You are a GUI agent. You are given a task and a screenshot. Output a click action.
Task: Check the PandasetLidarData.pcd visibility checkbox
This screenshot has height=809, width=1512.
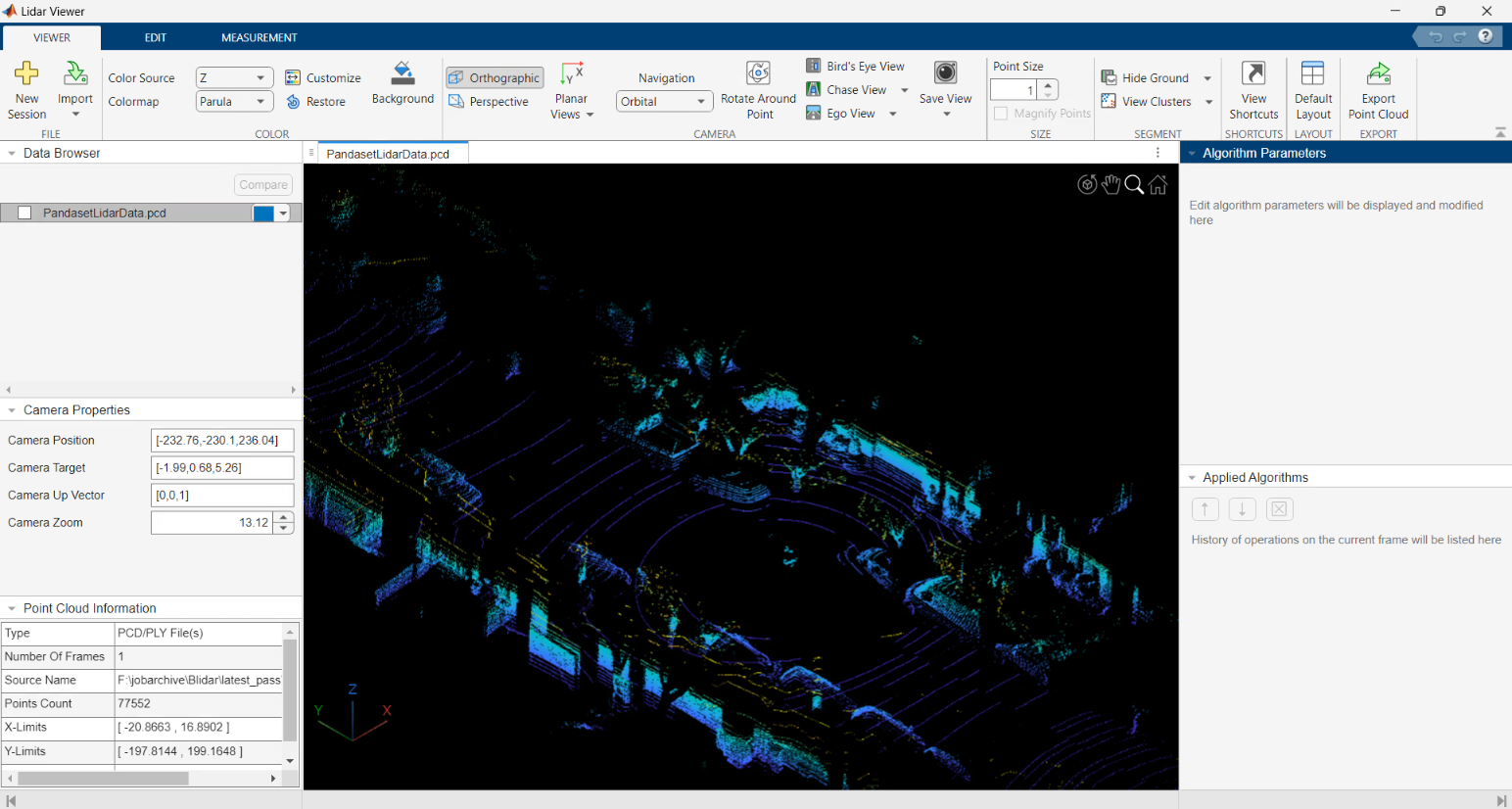pyautogui.click(x=24, y=212)
